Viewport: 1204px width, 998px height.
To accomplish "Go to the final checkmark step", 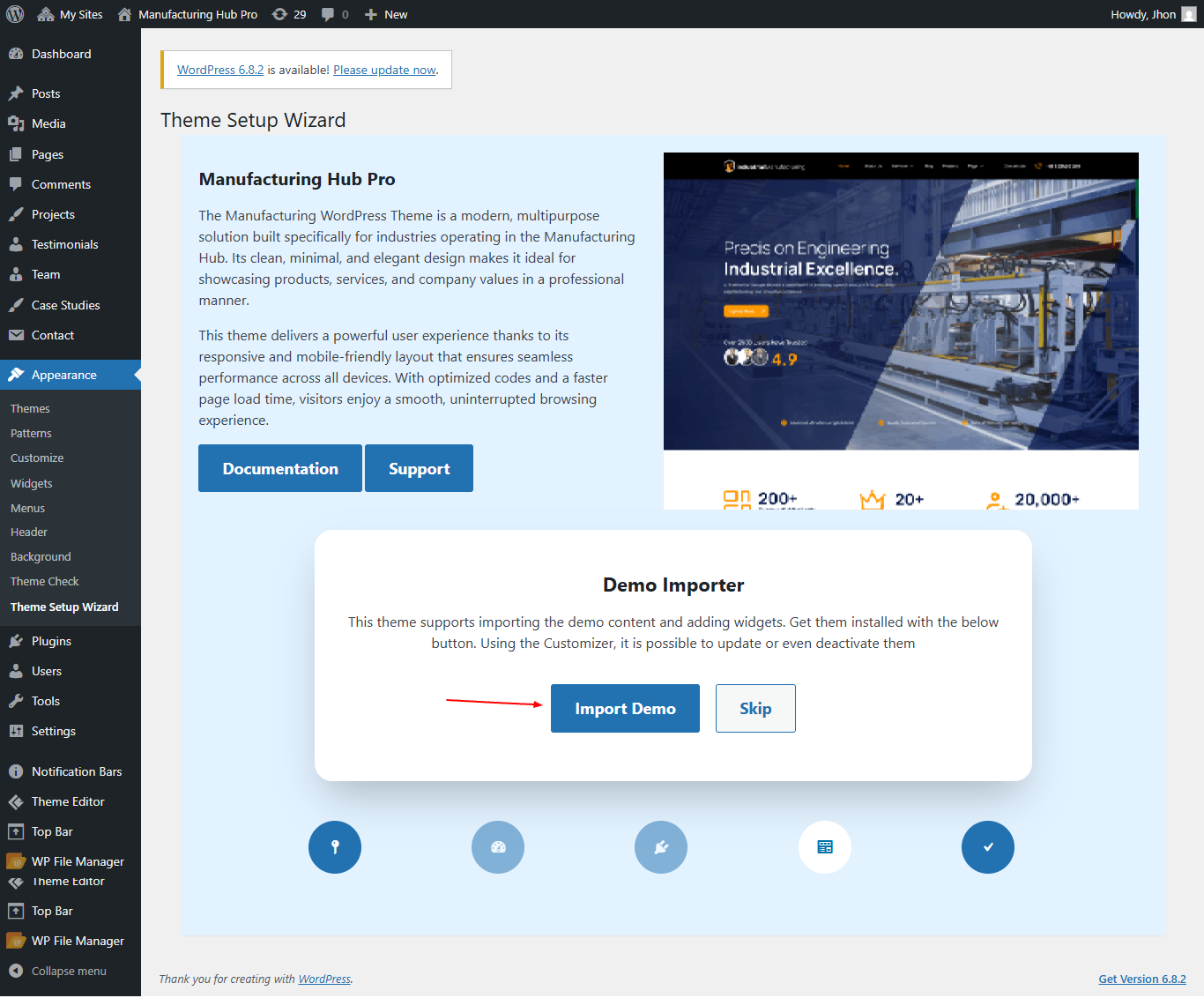I will 988,847.
